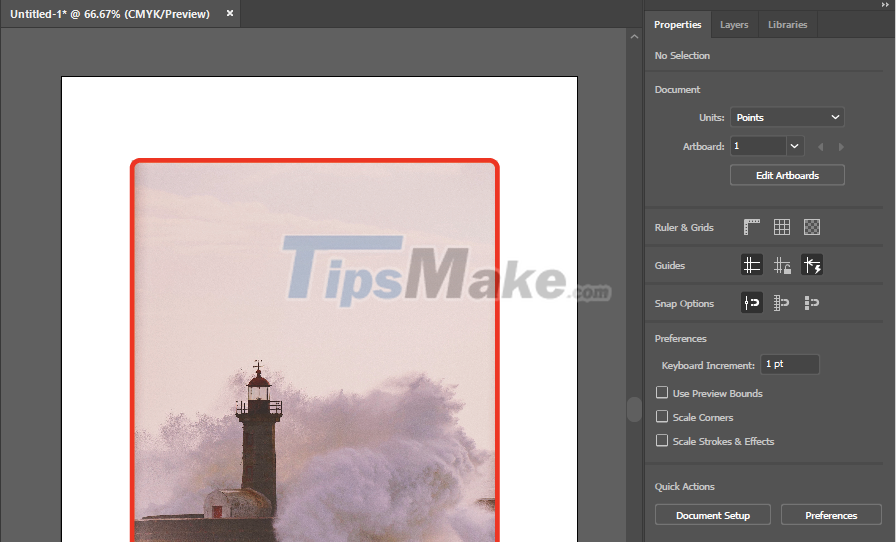The image size is (896, 542).
Task: Click the 'Document' section heading
Action: [x=677, y=90]
